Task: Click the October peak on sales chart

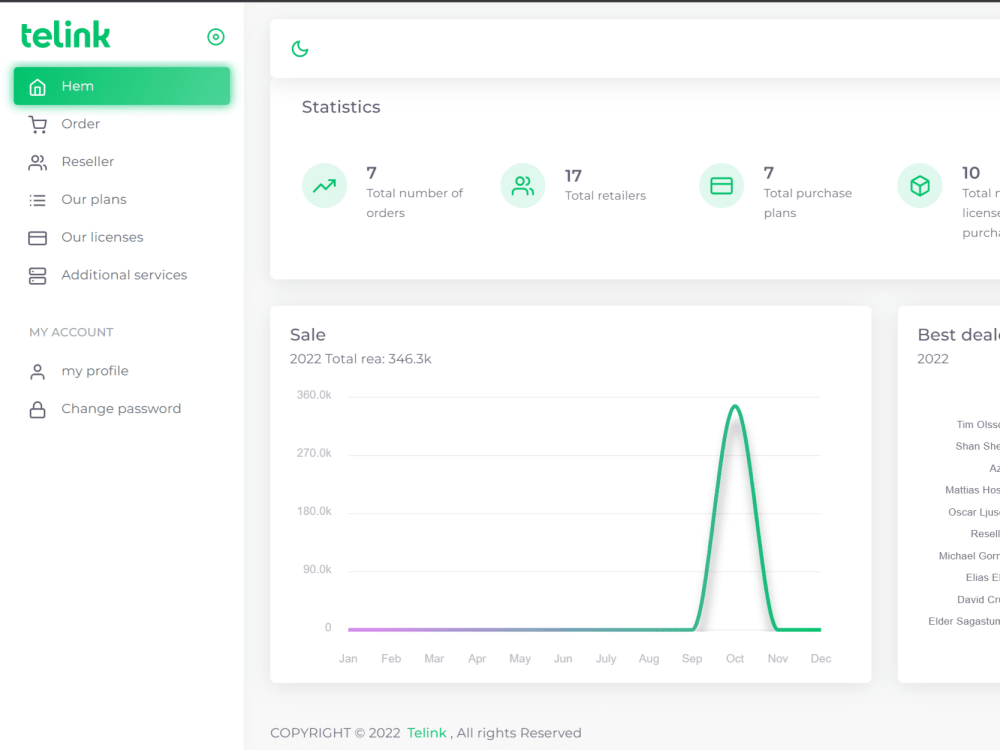Action: [x=735, y=406]
